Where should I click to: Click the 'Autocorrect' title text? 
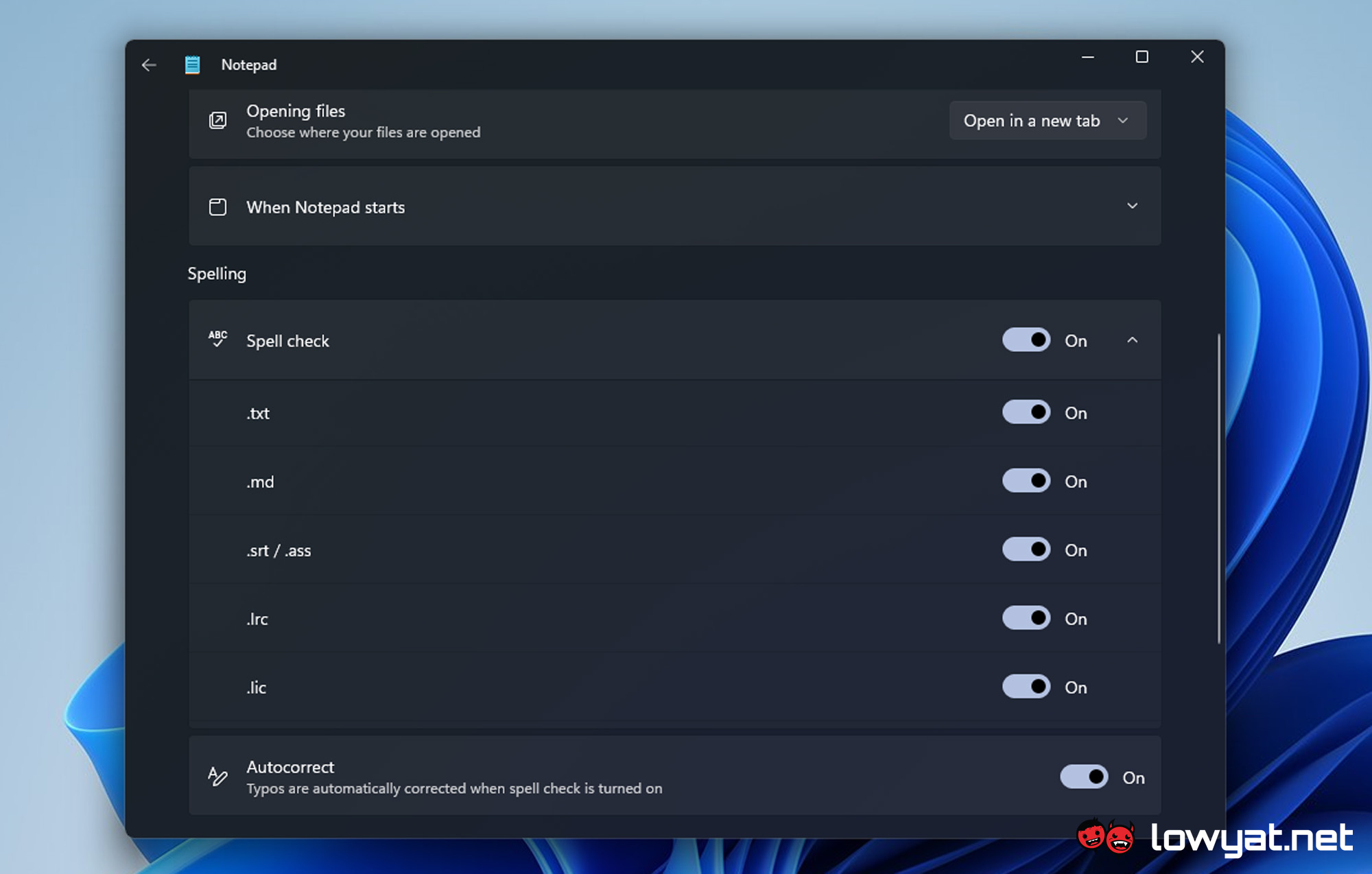pos(290,767)
